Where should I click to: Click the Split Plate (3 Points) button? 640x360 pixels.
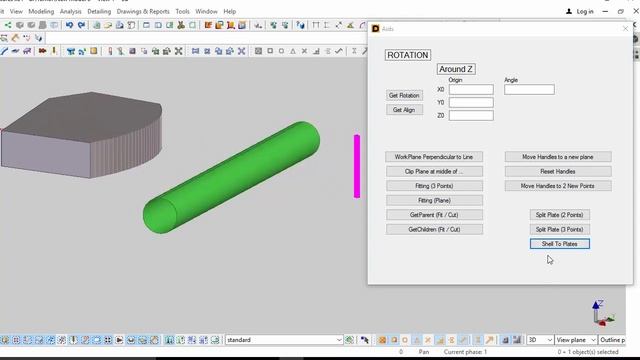[560, 229]
